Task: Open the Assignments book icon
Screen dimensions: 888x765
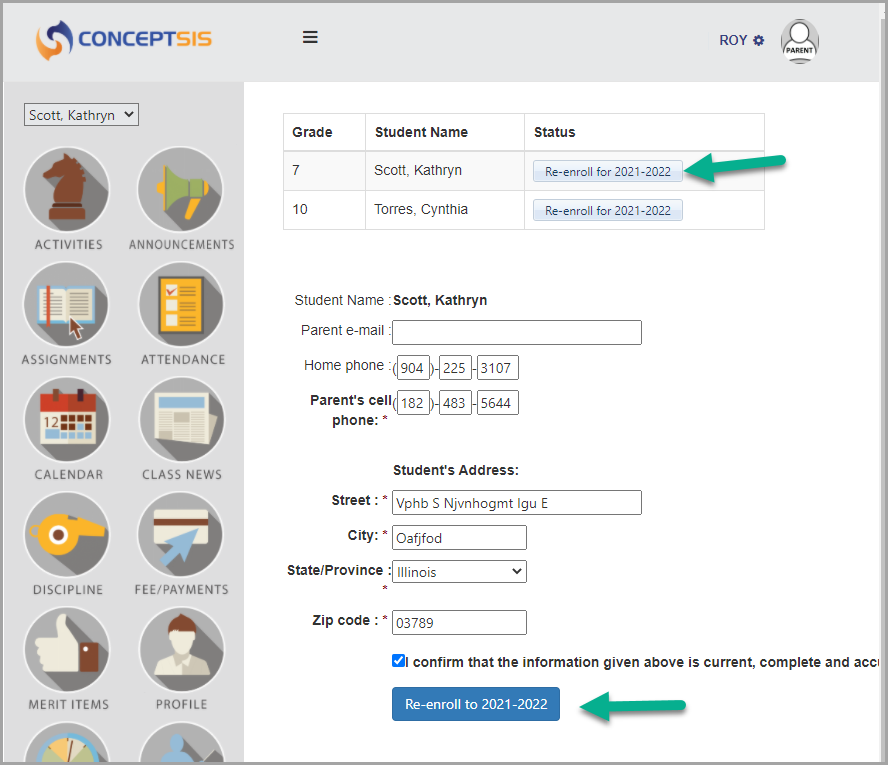Action: coord(67,305)
